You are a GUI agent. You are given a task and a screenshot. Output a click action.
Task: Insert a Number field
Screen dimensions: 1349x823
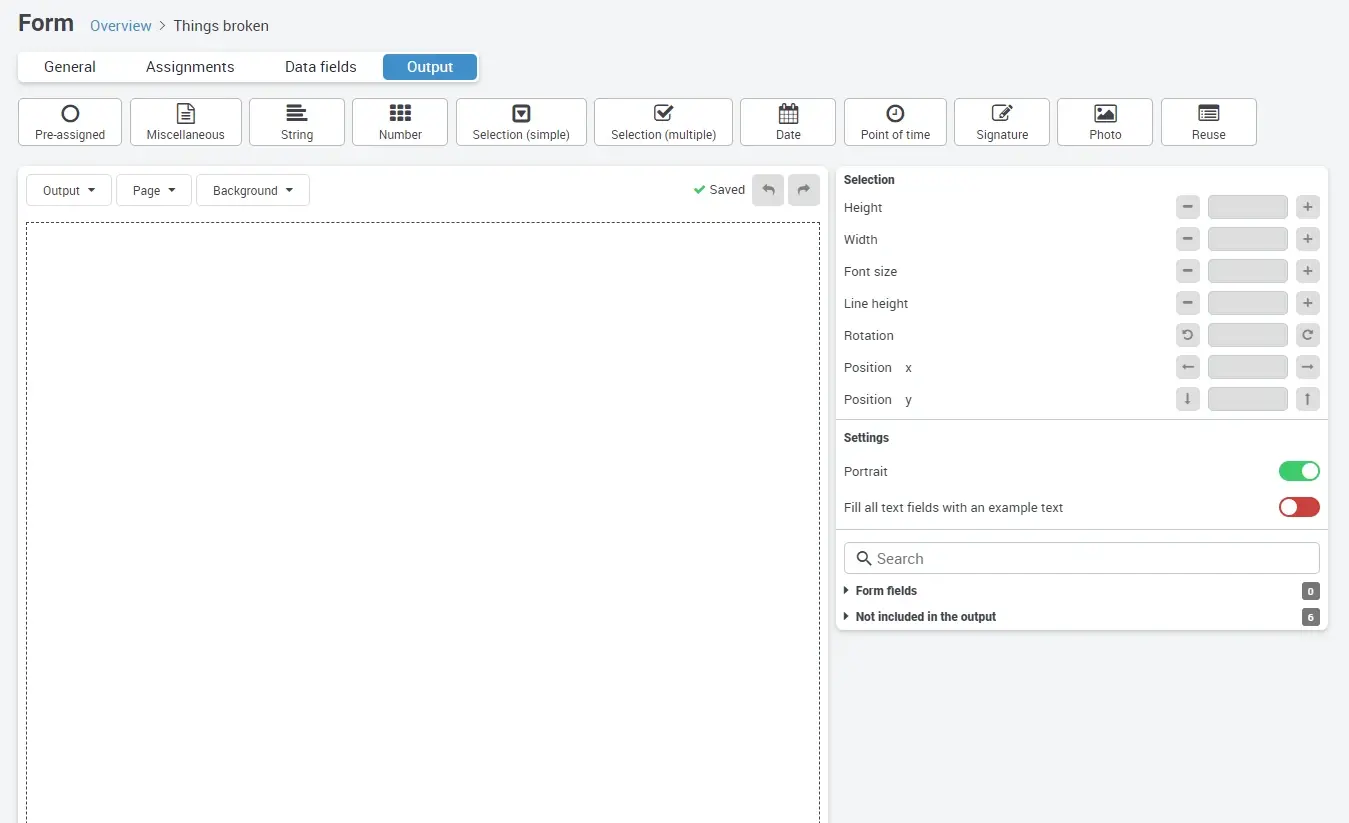[x=399, y=121]
